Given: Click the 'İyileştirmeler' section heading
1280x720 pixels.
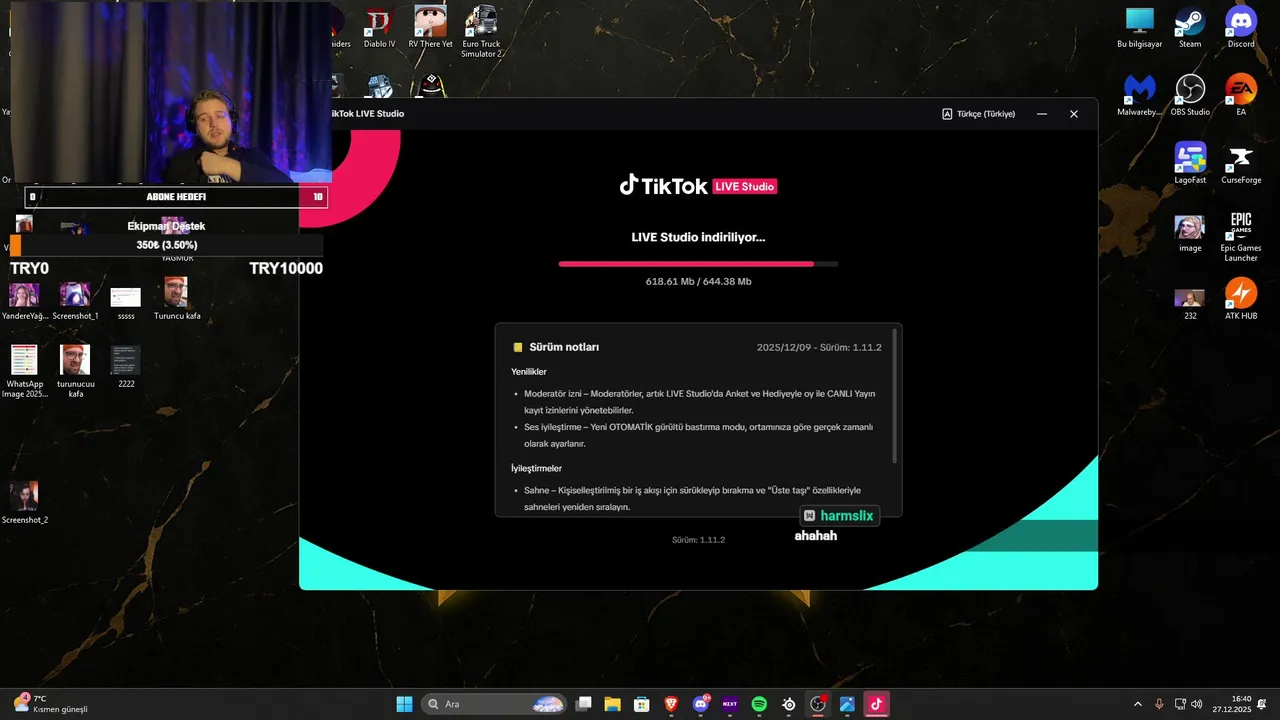Looking at the screenshot, I should [x=536, y=468].
